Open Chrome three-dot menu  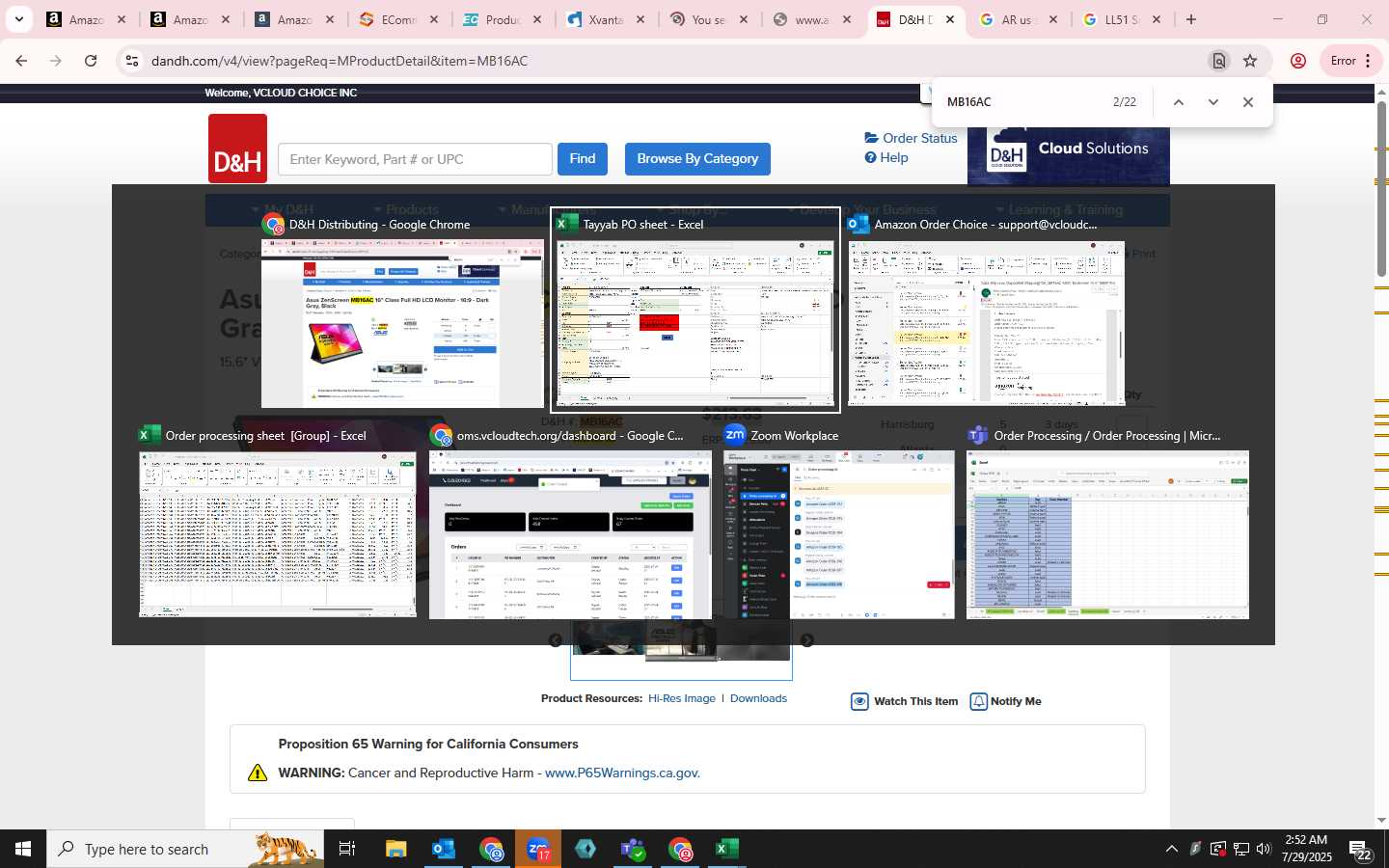1368,61
